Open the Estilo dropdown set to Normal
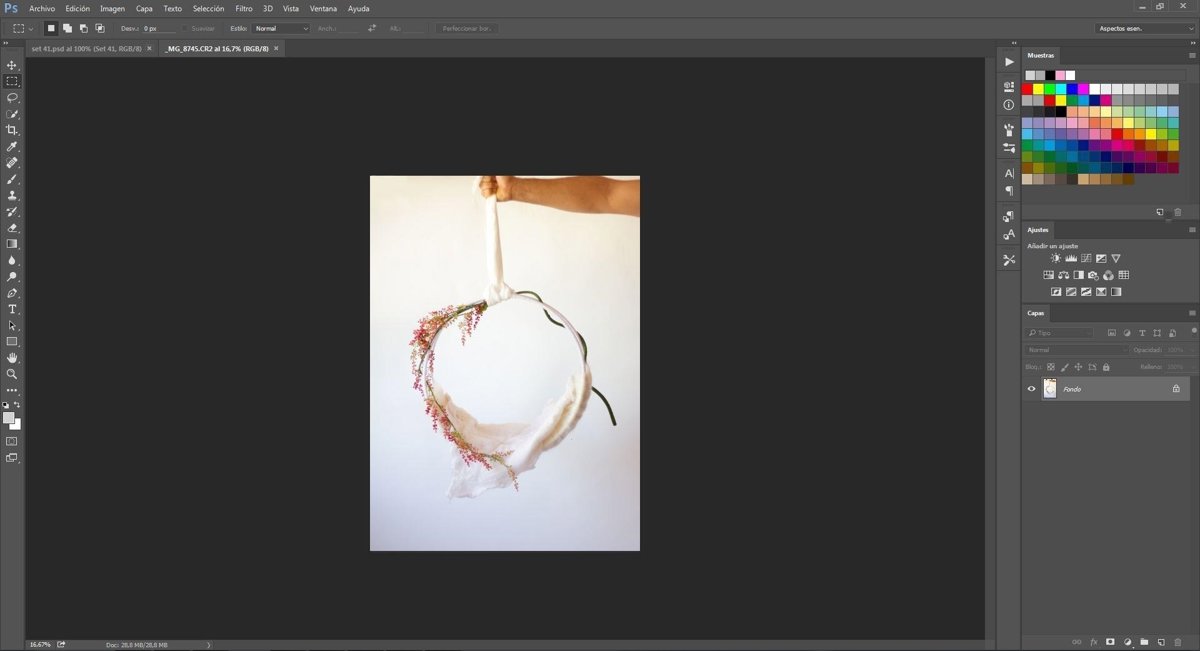The height and width of the screenshot is (651, 1200). coord(280,28)
